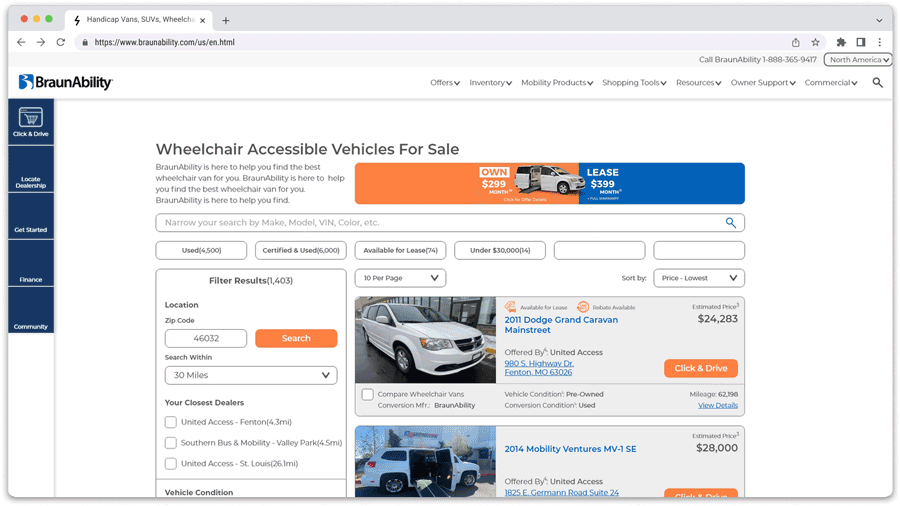Open the browser three-dot menu
Image resolution: width=900 pixels, height=506 pixels.
[879, 42]
